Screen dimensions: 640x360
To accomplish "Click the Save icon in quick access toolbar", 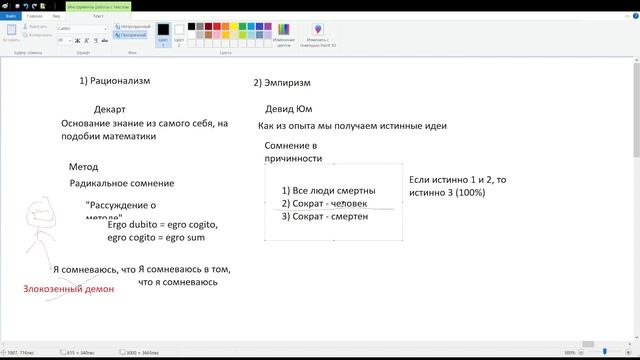I will (x=17, y=6).
